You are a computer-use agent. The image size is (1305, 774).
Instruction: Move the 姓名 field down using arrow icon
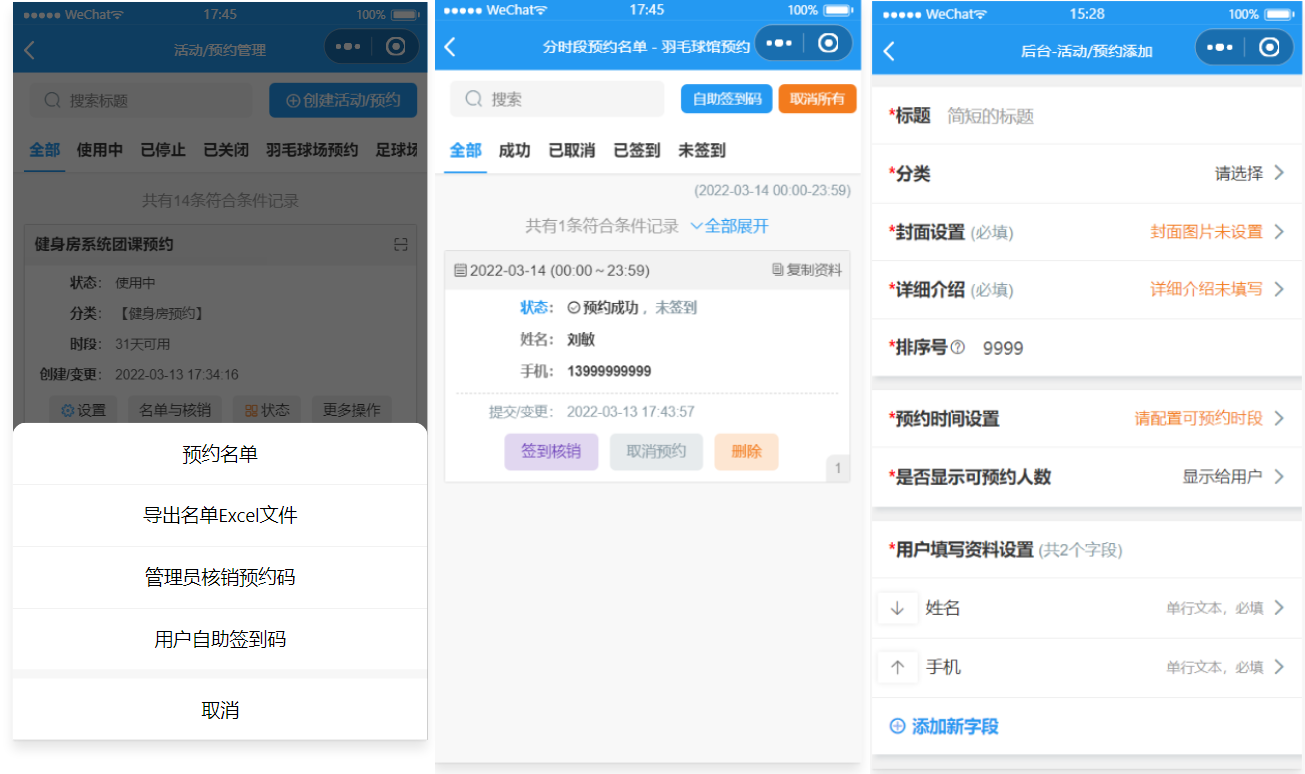pos(897,607)
